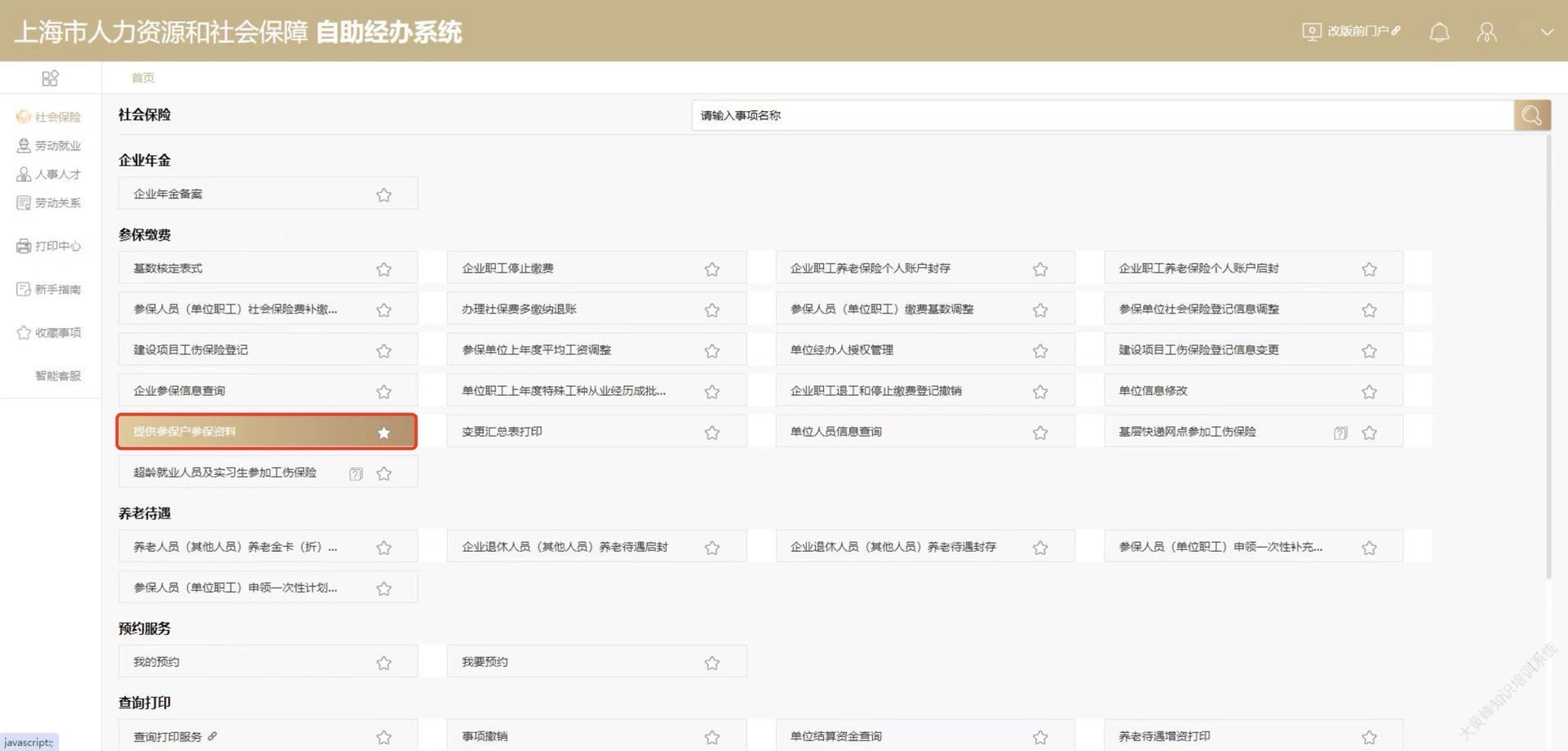Unfavorite 提供参保户参保资料 via filled star

coord(383,433)
